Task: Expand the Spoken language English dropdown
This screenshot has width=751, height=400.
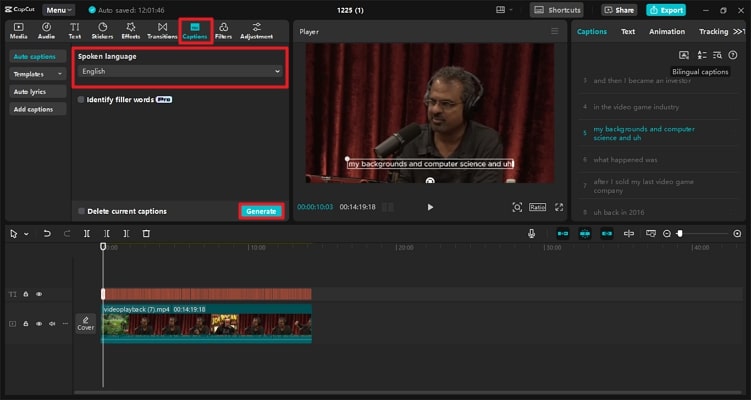Action: click(x=180, y=71)
